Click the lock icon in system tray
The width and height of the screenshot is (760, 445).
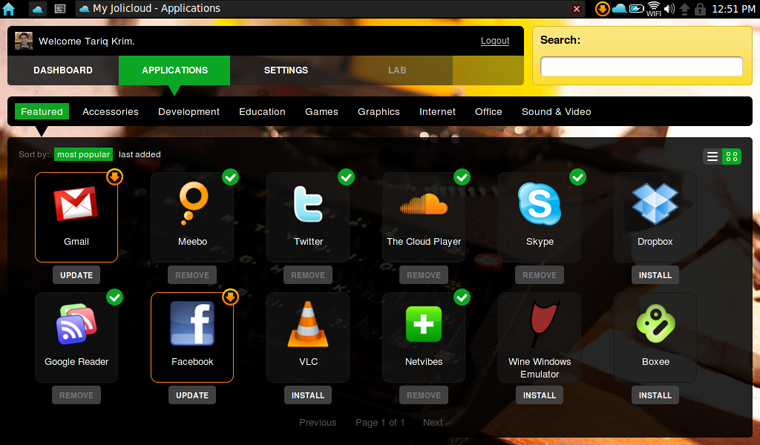click(700, 9)
